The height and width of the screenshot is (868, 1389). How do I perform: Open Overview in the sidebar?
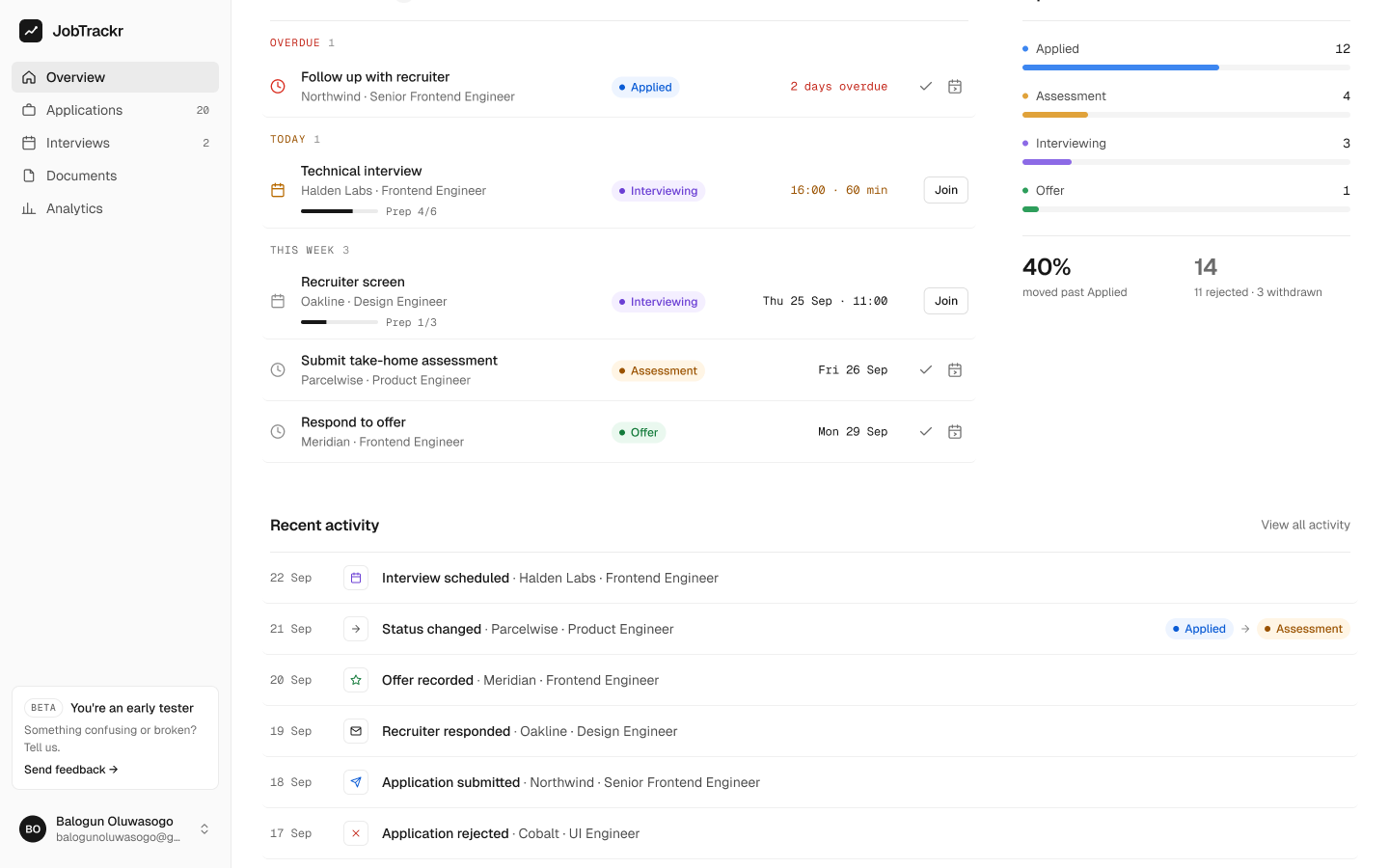point(115,77)
